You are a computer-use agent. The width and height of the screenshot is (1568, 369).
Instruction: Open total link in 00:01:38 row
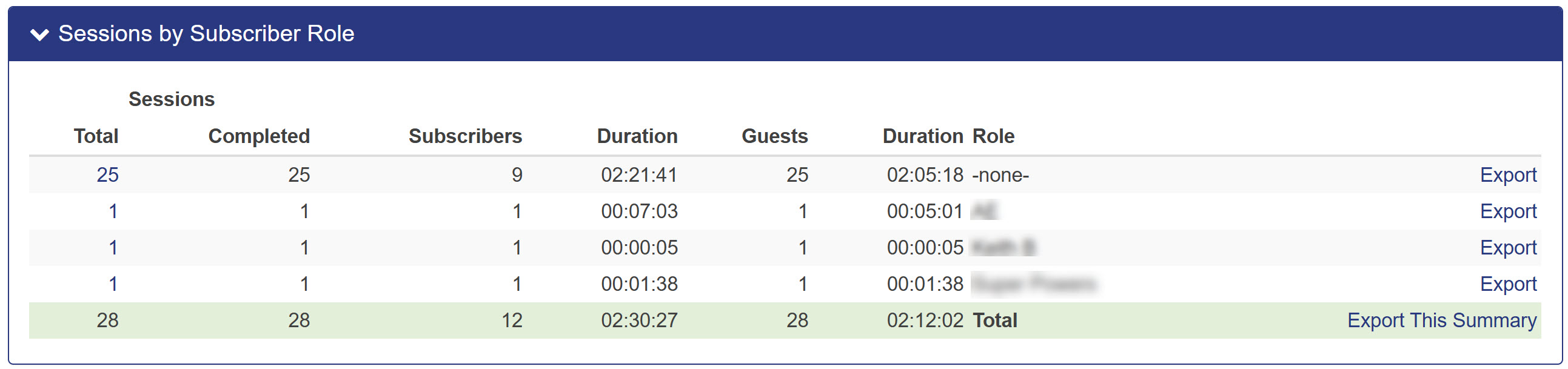click(113, 284)
